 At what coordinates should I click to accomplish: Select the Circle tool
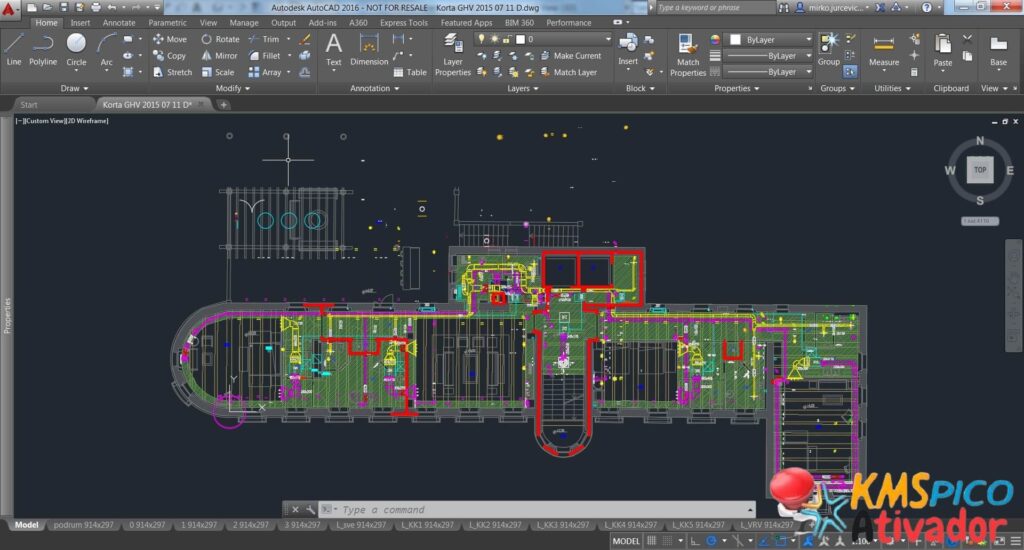(76, 50)
